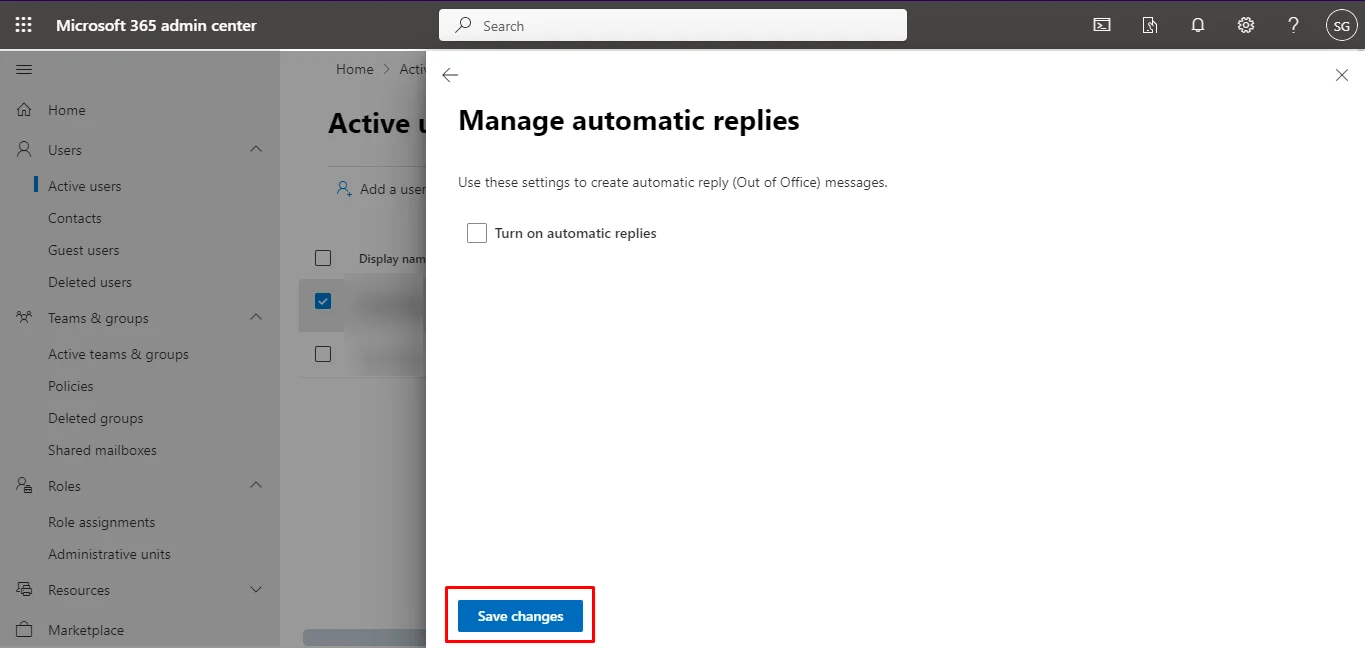Click the back arrow in the panel
The image size is (1365, 648).
(450, 75)
